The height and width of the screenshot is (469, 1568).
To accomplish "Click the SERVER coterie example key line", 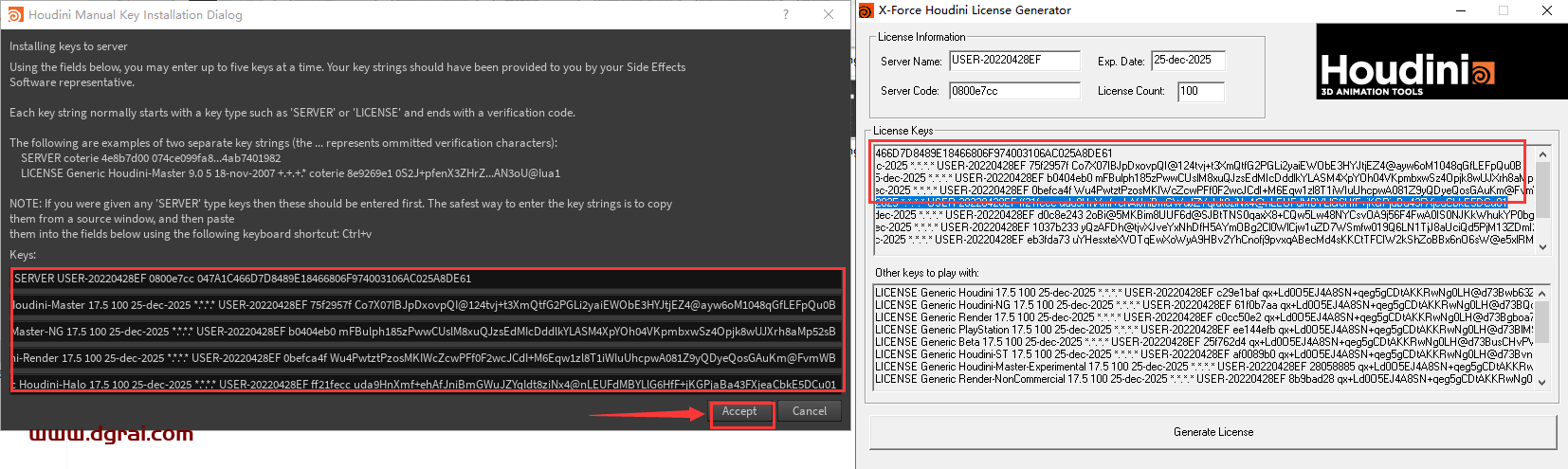I will coord(151,158).
